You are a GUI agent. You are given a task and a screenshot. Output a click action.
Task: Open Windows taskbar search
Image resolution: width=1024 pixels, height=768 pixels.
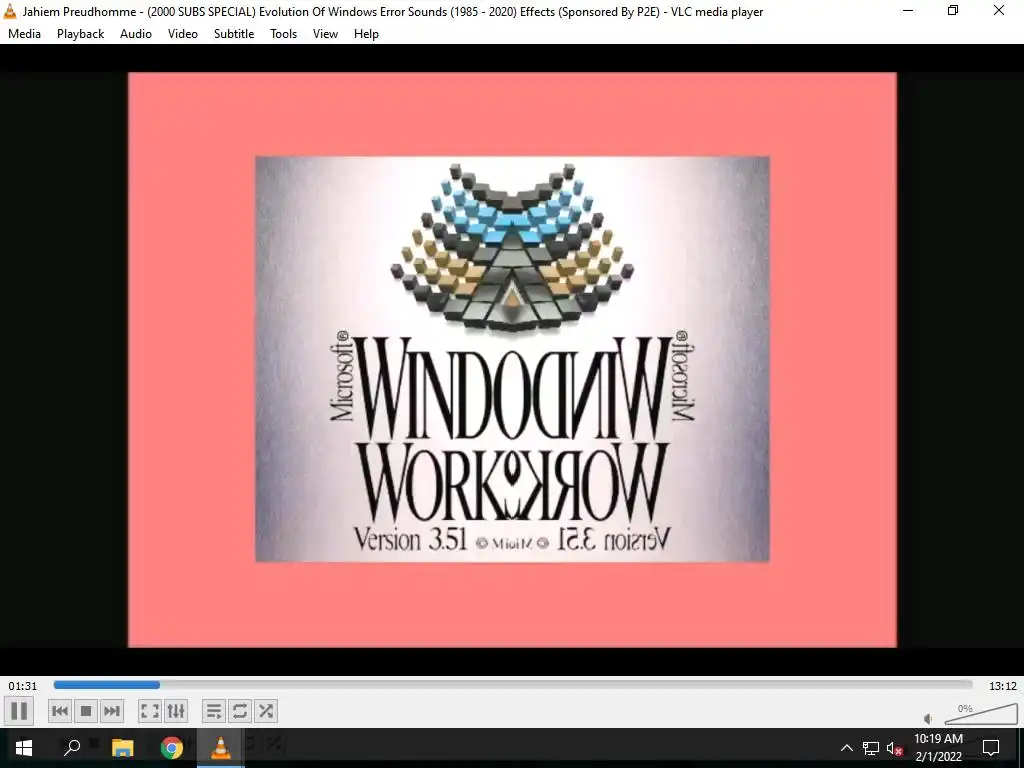72,748
